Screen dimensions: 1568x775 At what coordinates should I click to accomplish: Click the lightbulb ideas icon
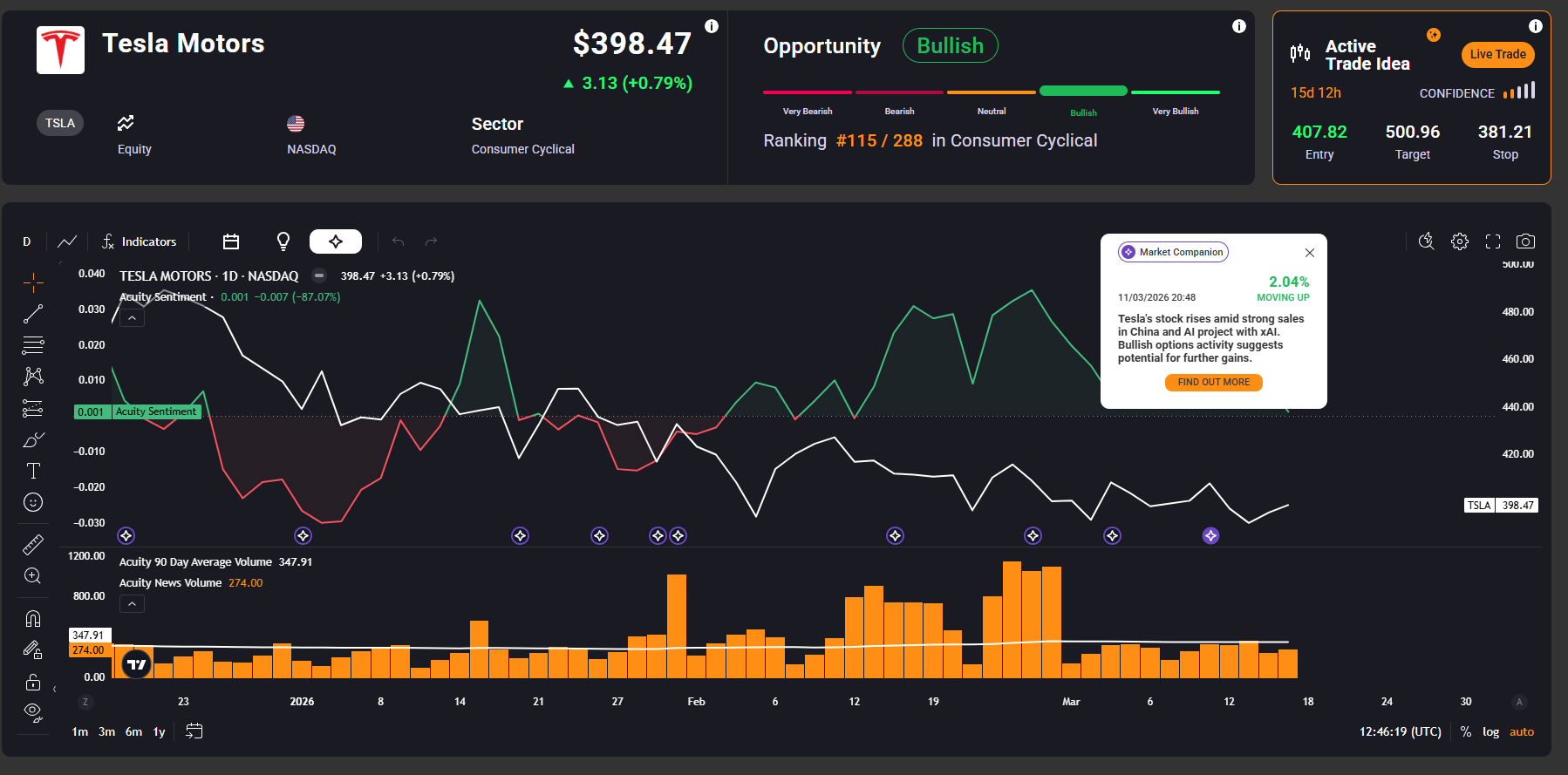(x=283, y=241)
